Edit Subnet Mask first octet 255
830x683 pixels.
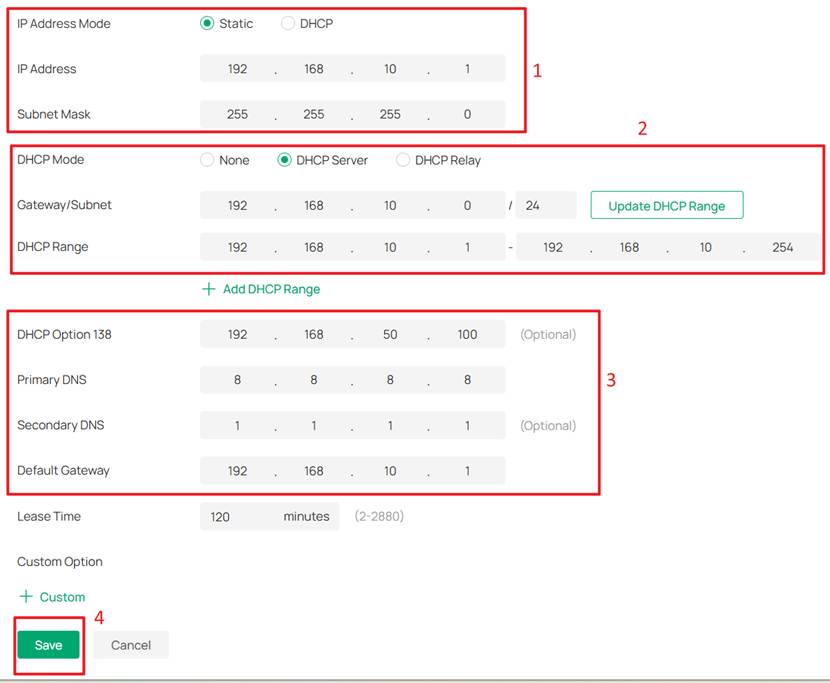coord(237,114)
